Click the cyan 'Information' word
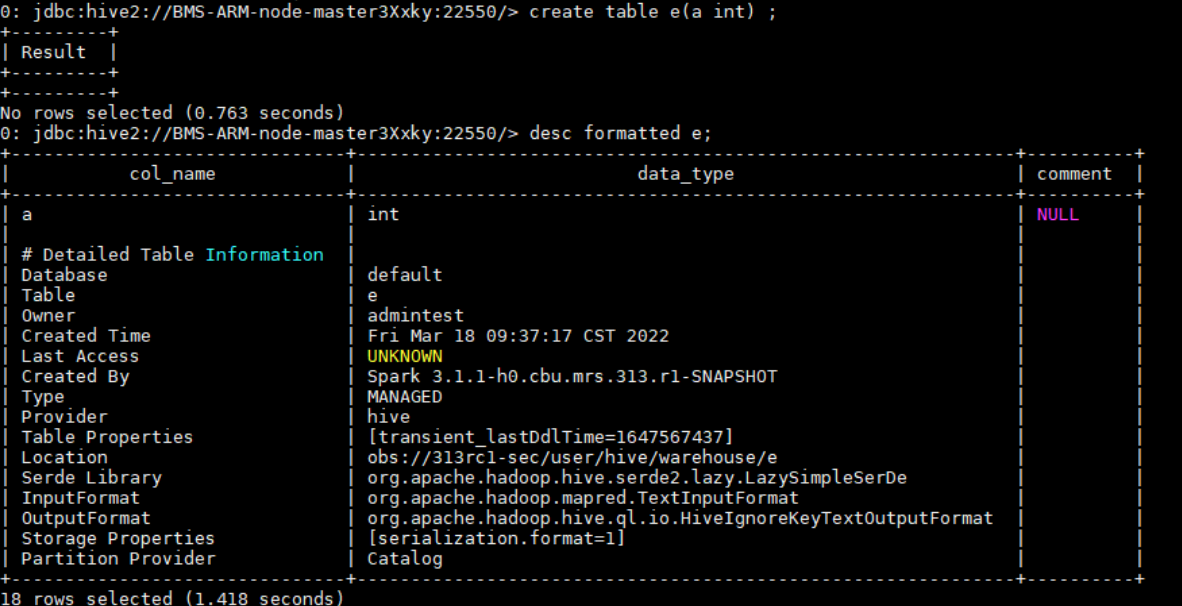The width and height of the screenshot is (1182, 606). point(265,255)
